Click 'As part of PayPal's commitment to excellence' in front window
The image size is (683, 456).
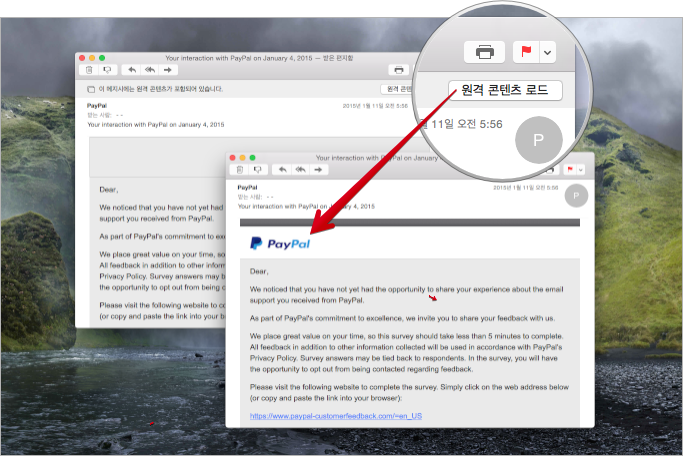402,318
